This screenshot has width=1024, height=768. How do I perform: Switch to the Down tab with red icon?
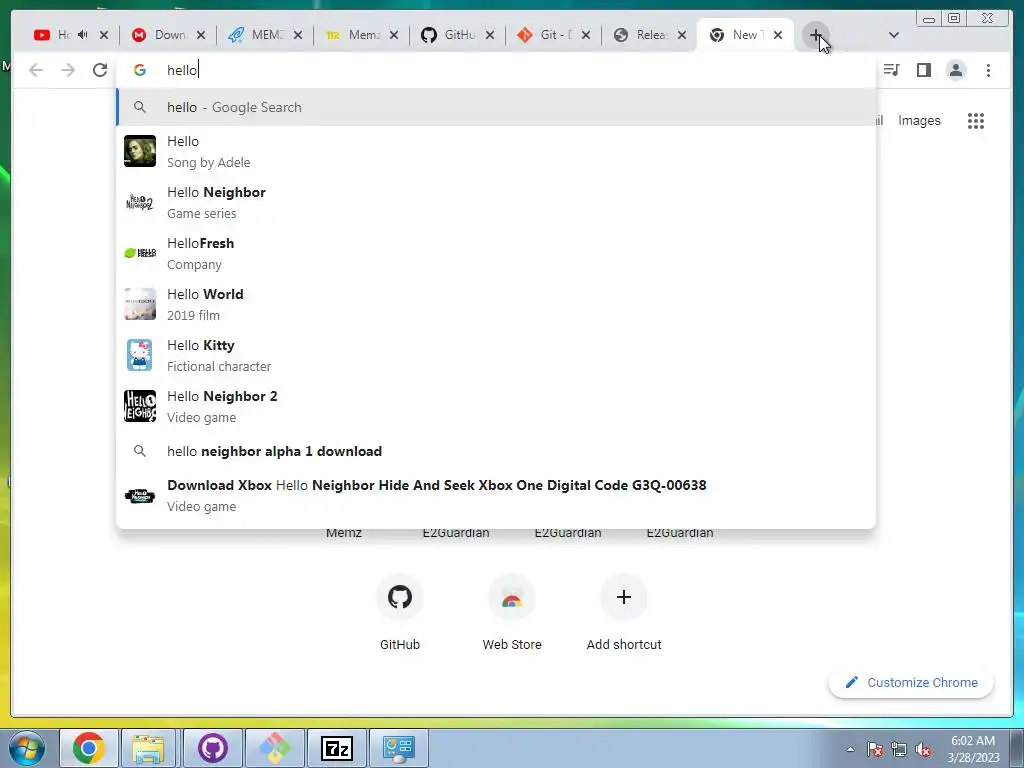(160, 35)
